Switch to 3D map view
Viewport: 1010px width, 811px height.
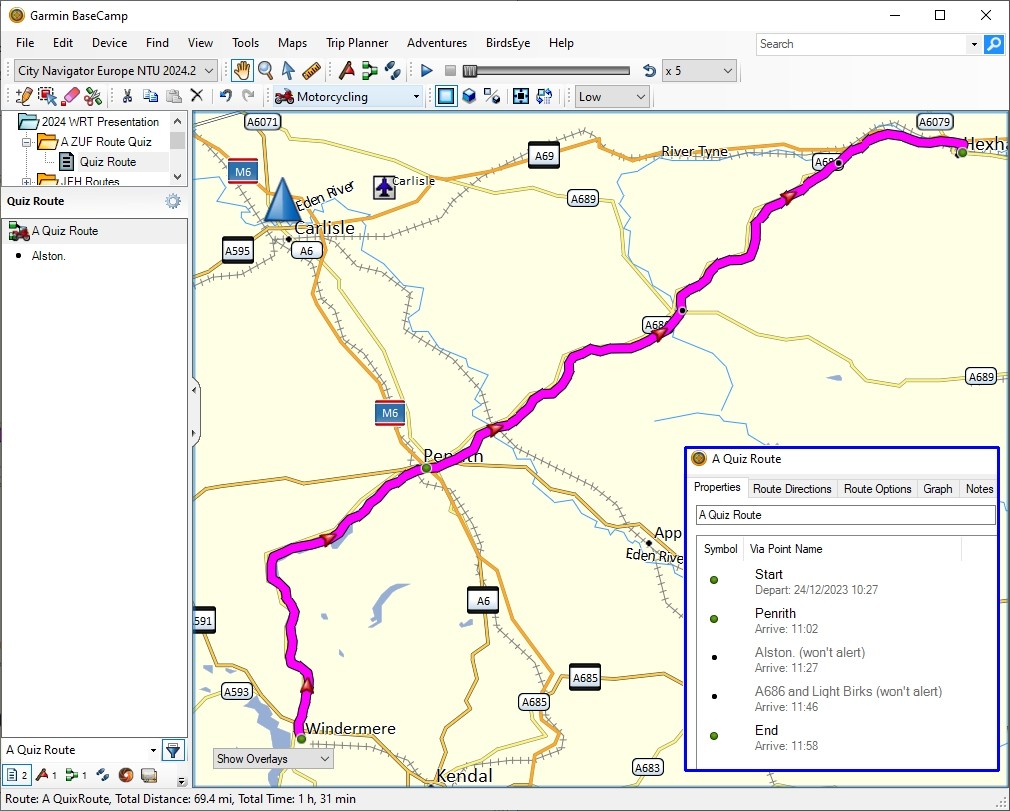[x=470, y=97]
